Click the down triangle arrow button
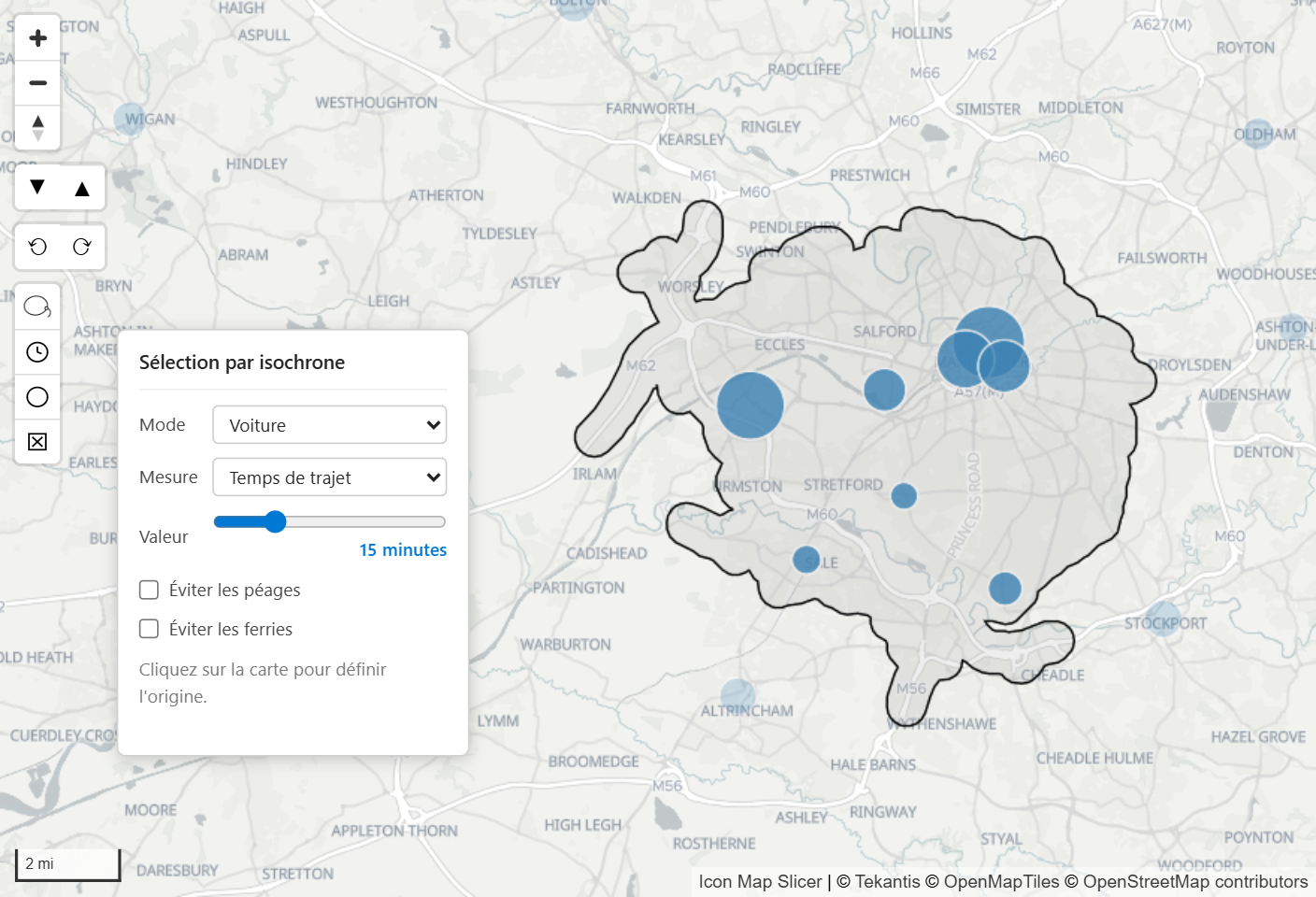 (x=37, y=188)
